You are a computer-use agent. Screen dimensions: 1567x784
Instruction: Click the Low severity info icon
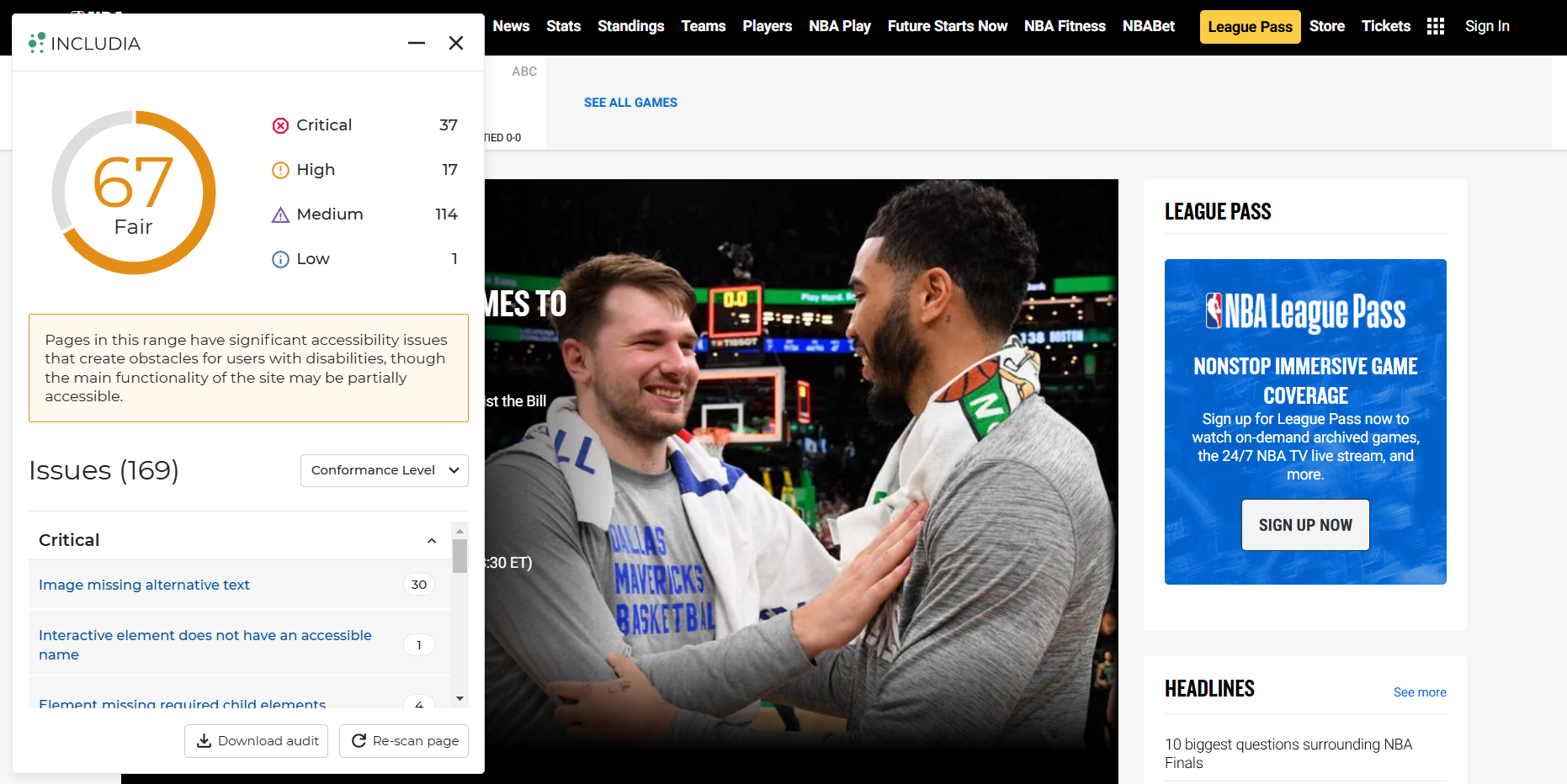(x=280, y=260)
